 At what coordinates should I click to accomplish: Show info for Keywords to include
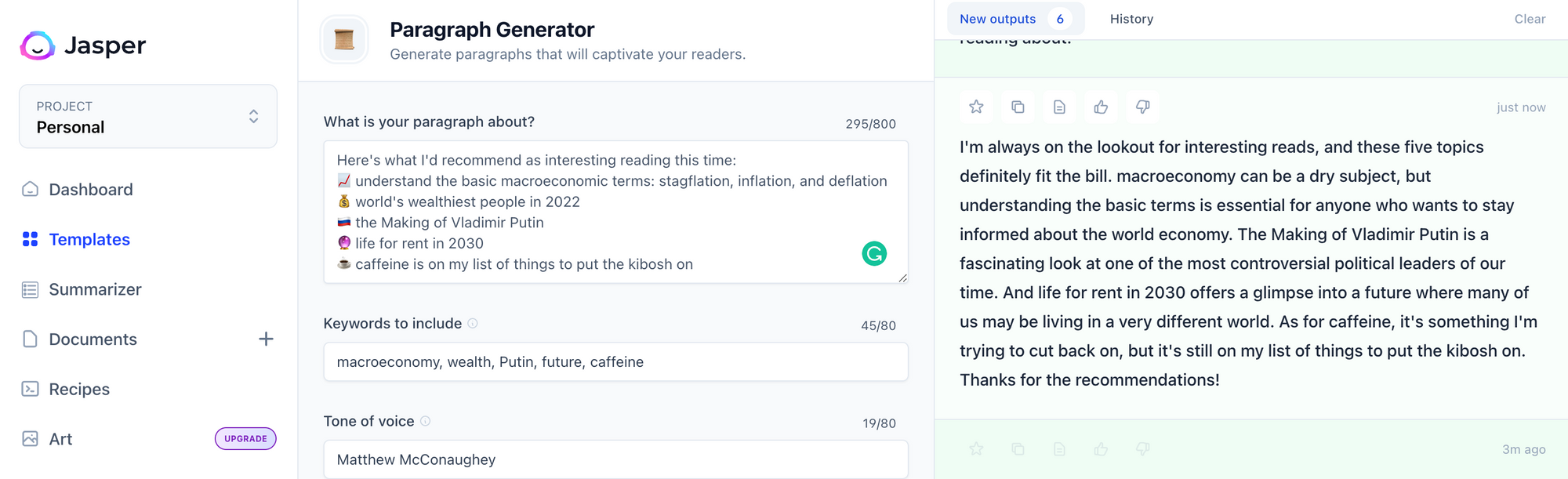[473, 323]
